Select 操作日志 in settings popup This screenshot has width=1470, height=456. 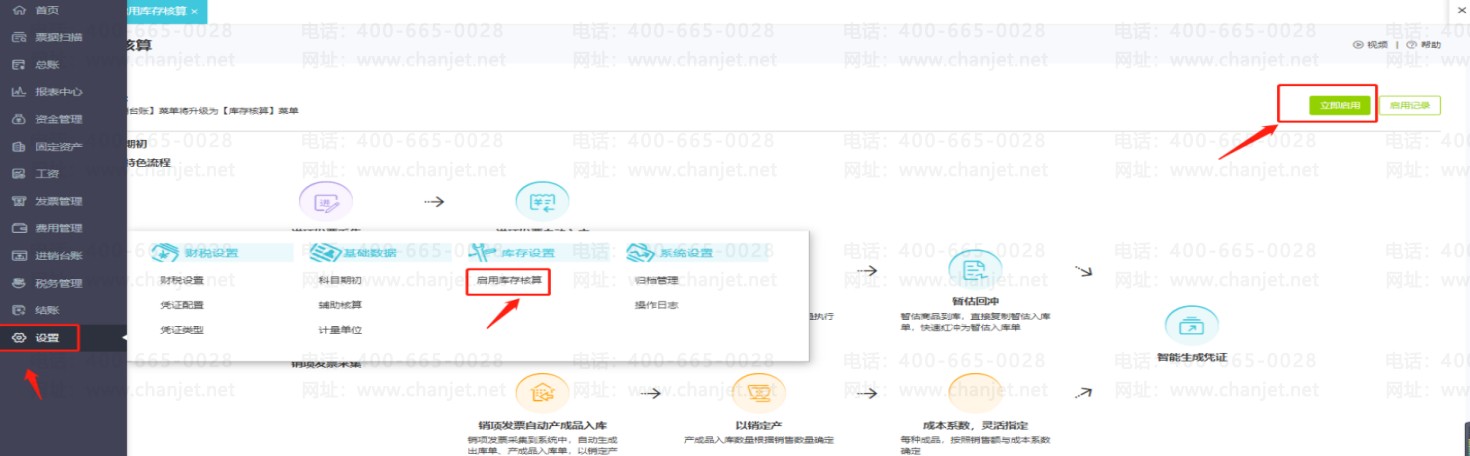click(x=656, y=305)
